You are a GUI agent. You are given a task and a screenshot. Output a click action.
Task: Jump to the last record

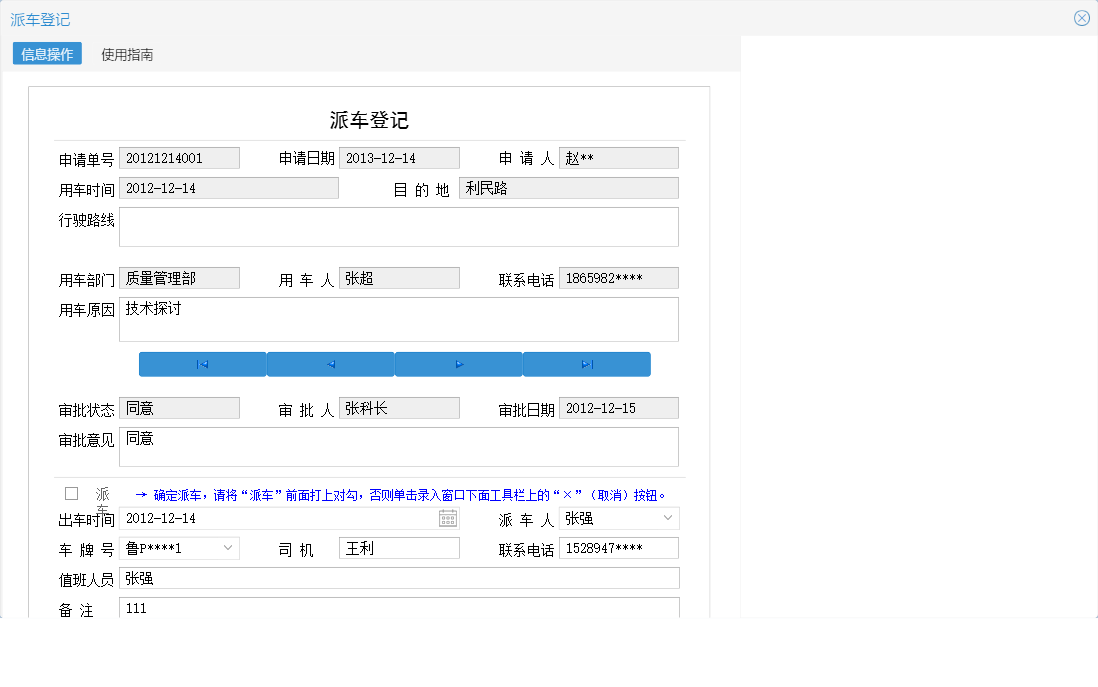pos(586,364)
